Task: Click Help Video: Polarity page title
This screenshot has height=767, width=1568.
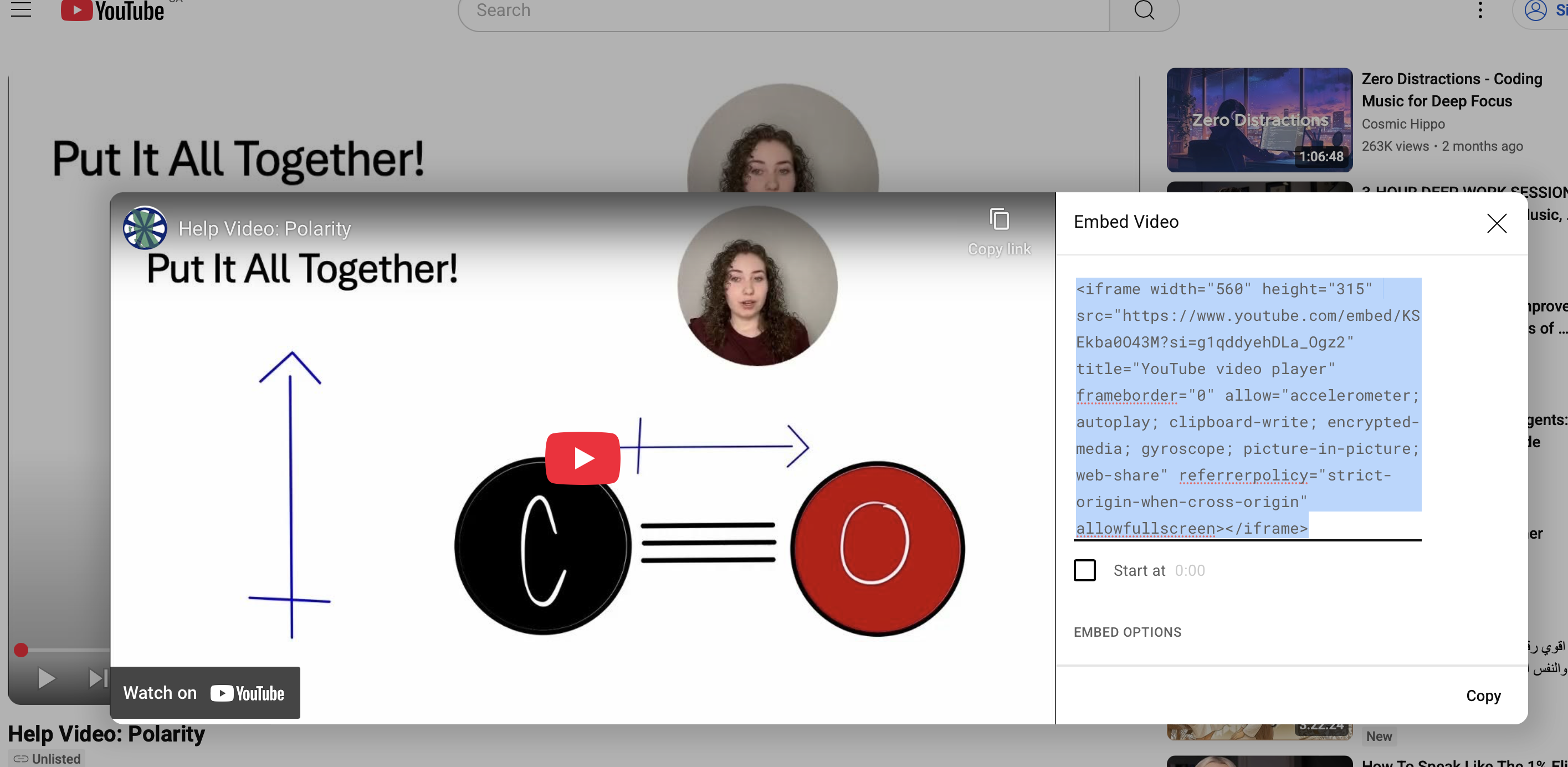Action: pos(106,734)
